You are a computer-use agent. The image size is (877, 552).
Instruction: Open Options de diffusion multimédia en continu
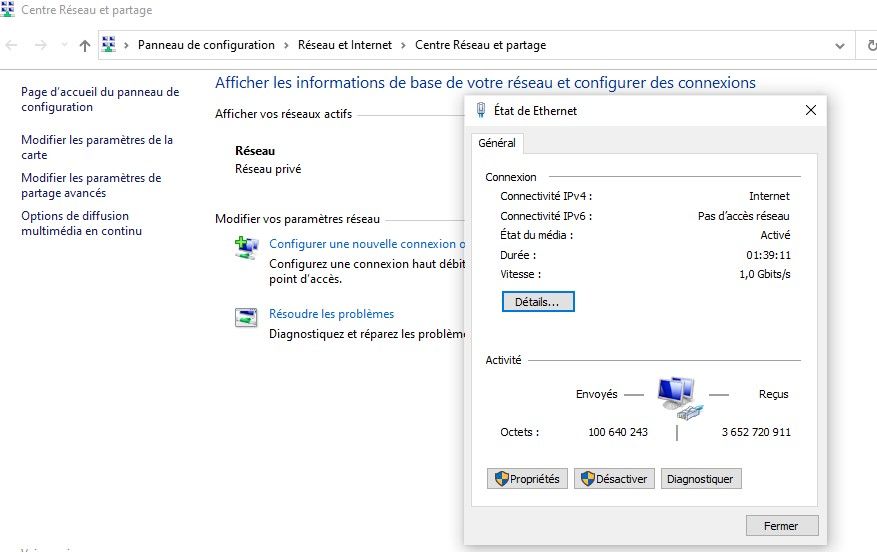point(82,223)
